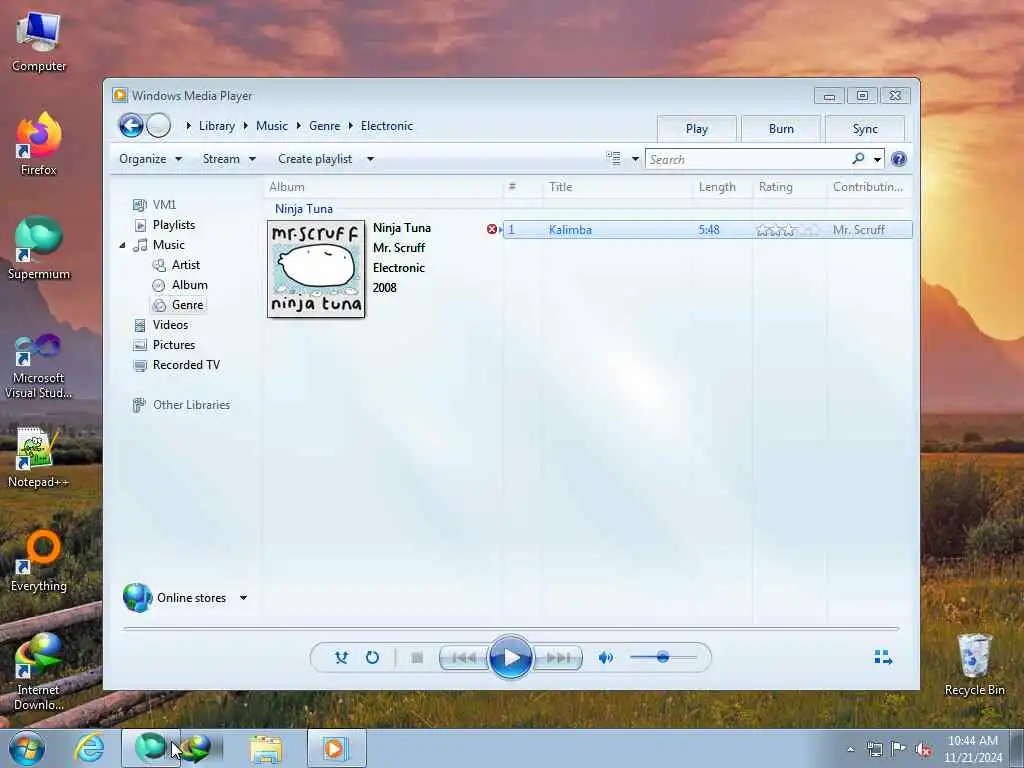Select Music in the navigation pane
Viewport: 1024px width, 768px height.
pos(168,245)
